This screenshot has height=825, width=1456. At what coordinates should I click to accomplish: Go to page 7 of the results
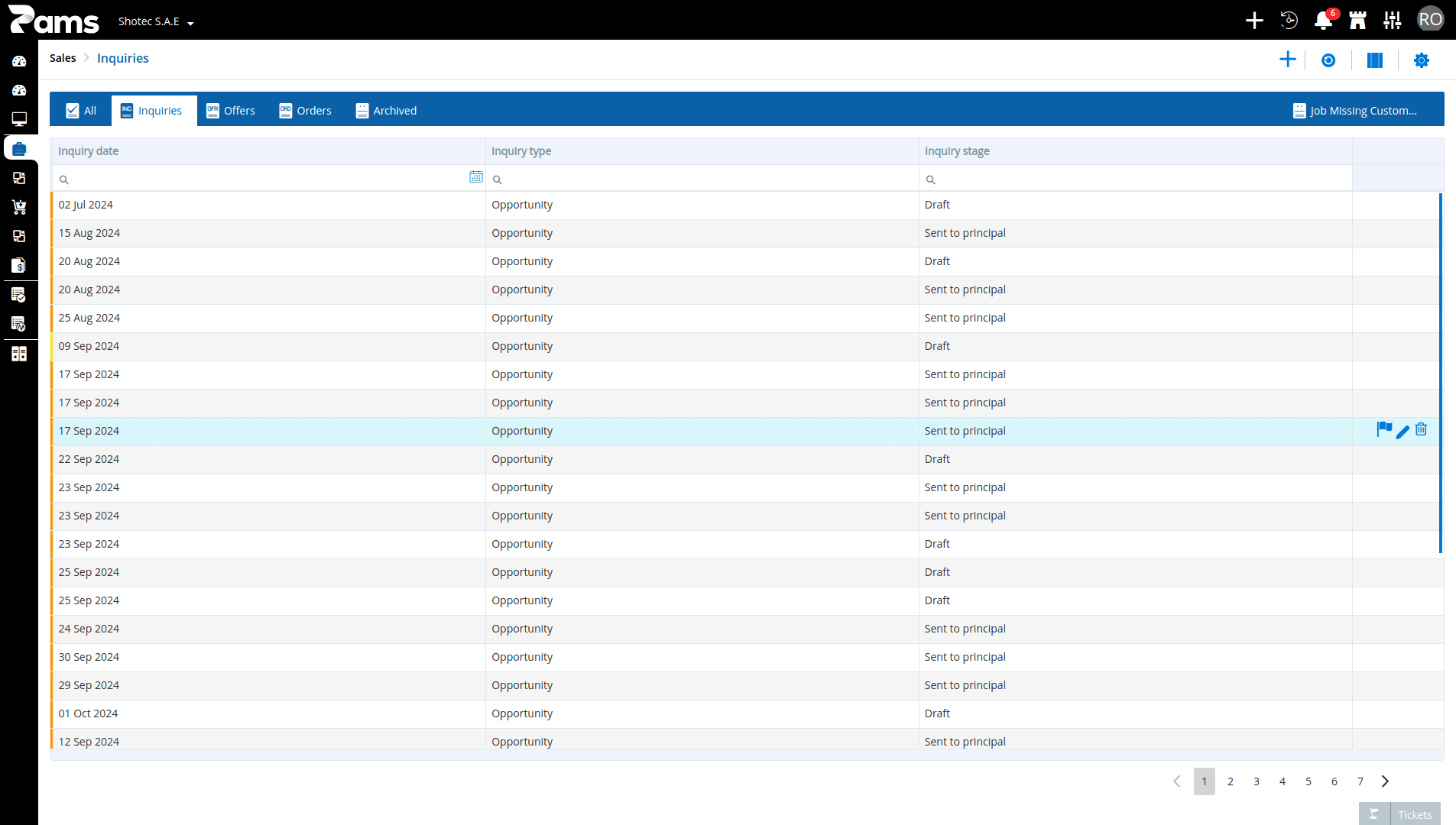(x=1360, y=781)
